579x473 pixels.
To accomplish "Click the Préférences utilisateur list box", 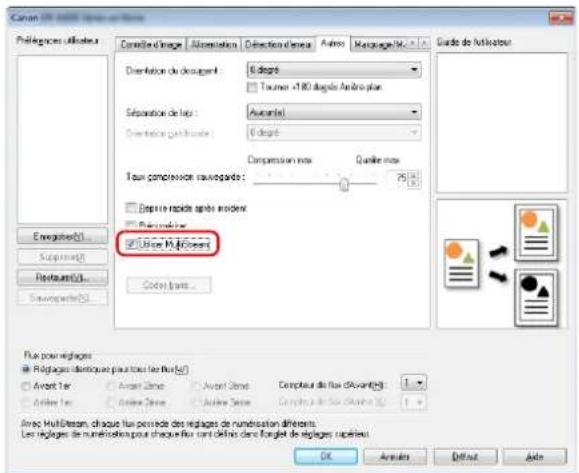I will coord(63,140).
